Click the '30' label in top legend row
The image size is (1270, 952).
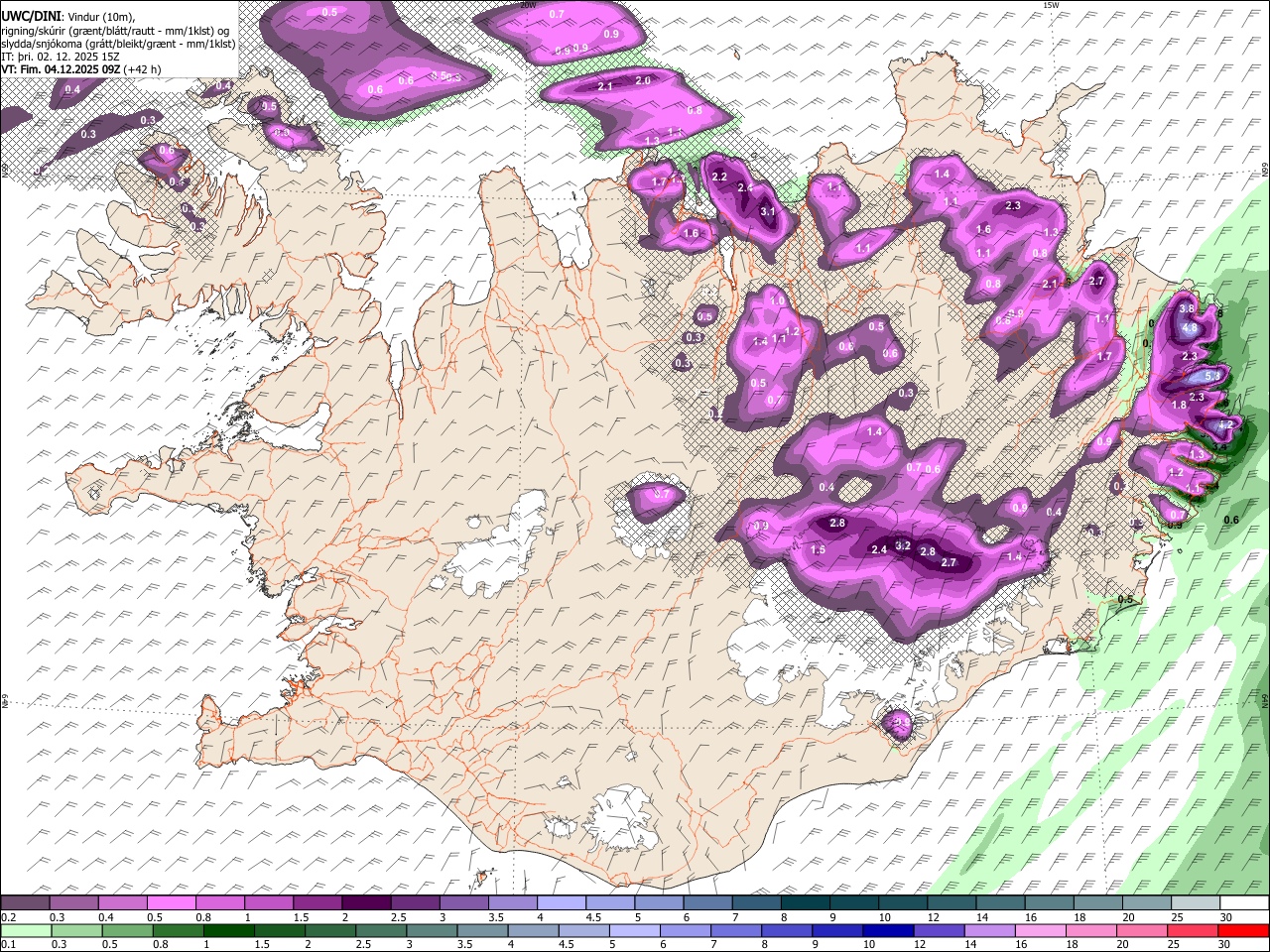pos(1225,917)
